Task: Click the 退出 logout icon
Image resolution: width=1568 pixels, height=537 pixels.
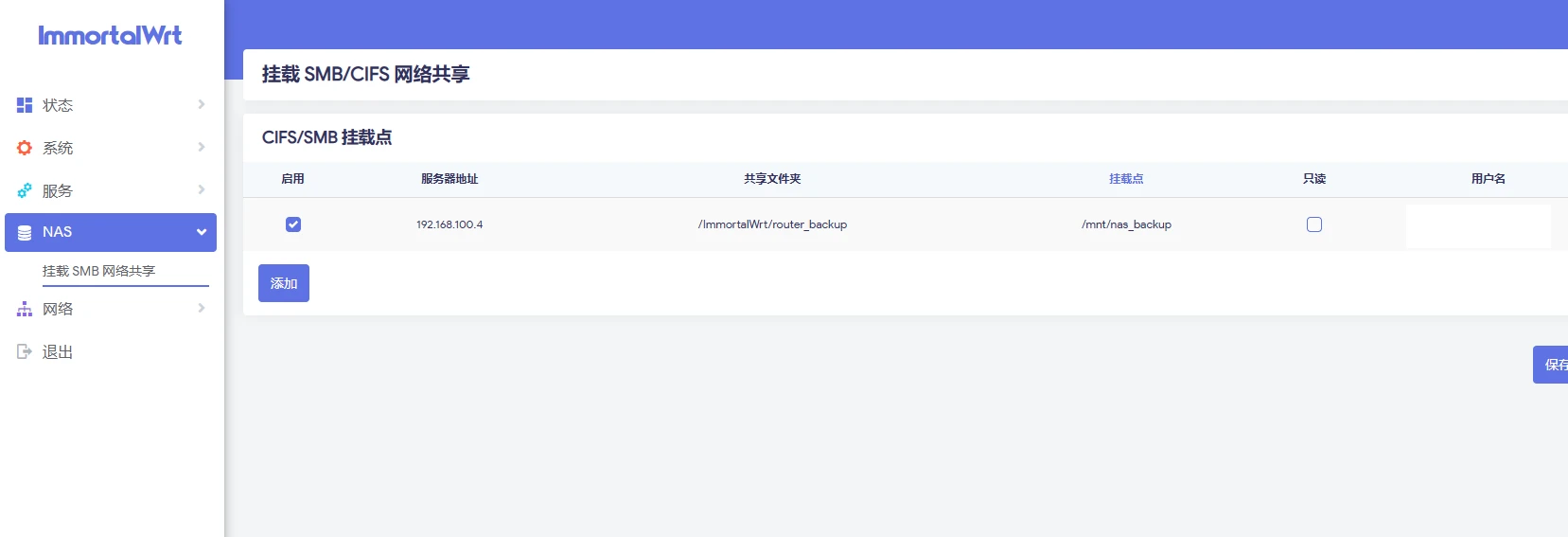Action: (x=25, y=351)
